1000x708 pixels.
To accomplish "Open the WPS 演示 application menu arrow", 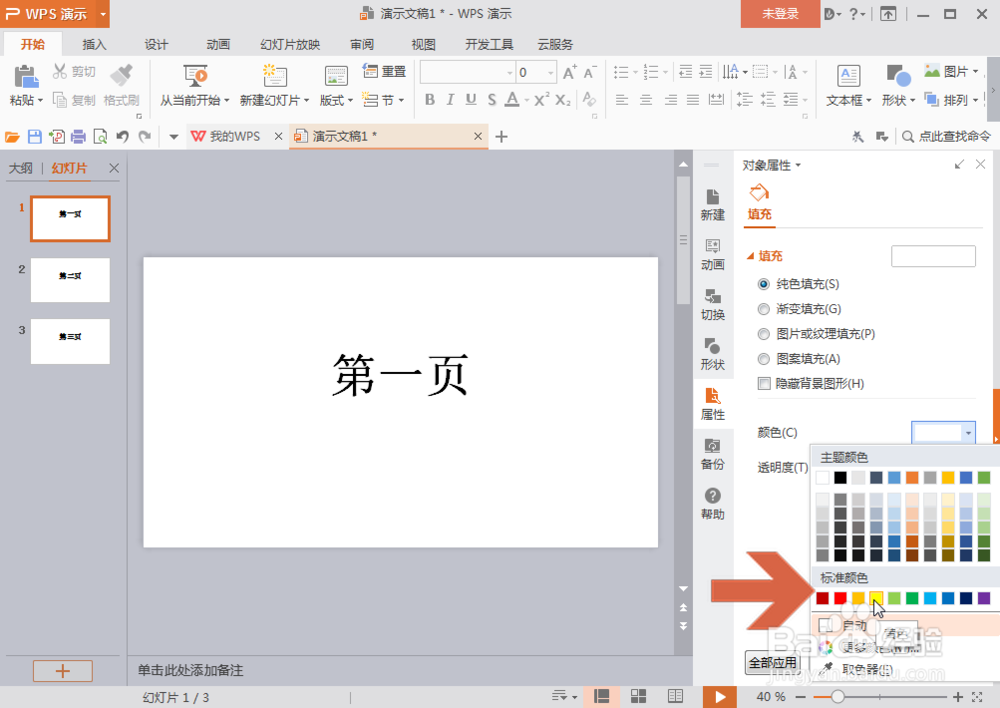I will (103, 14).
